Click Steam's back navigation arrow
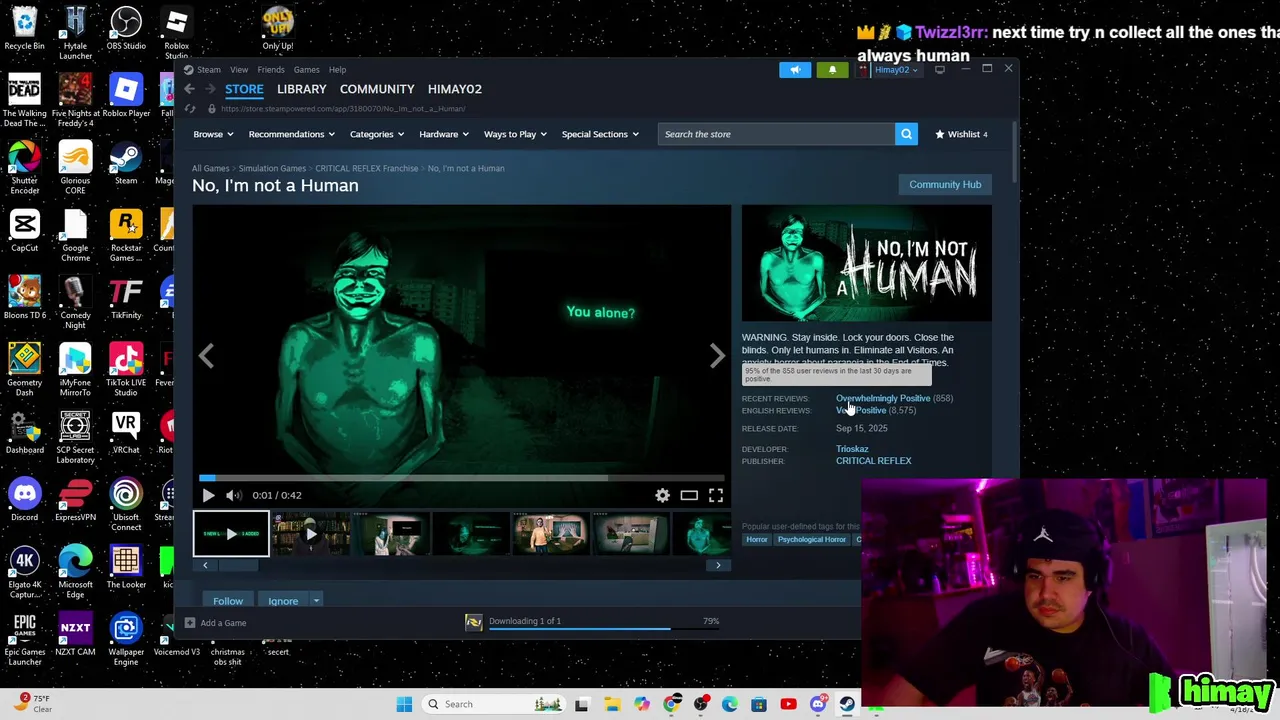The height and width of the screenshot is (720, 1280). 189,89
